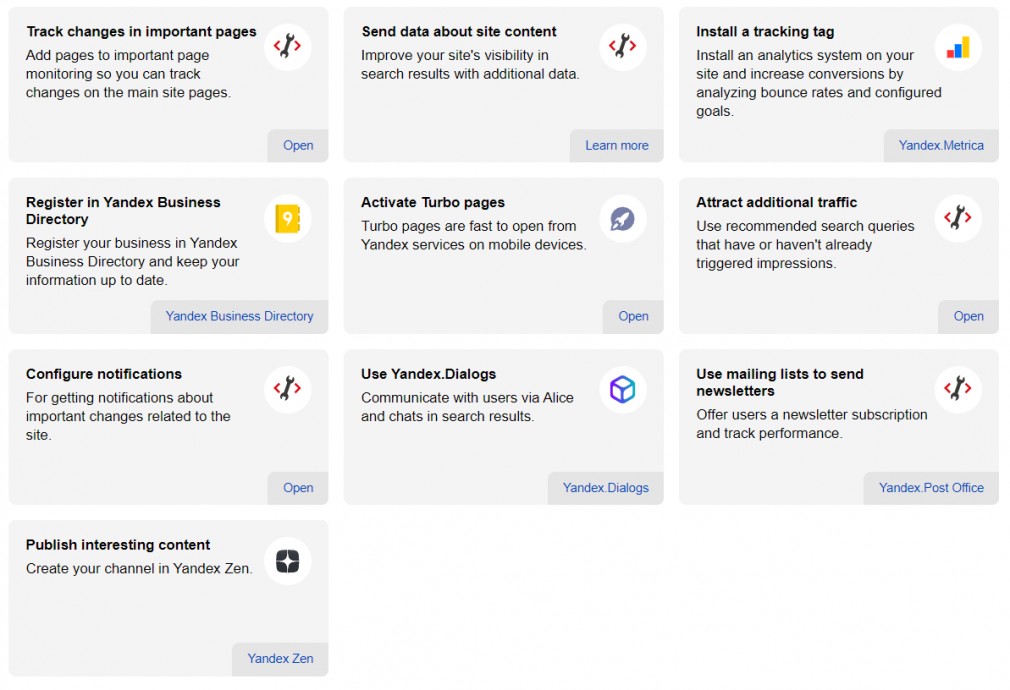Select the Install a tracking tag heading
This screenshot has width=1010, height=690.
pos(765,32)
